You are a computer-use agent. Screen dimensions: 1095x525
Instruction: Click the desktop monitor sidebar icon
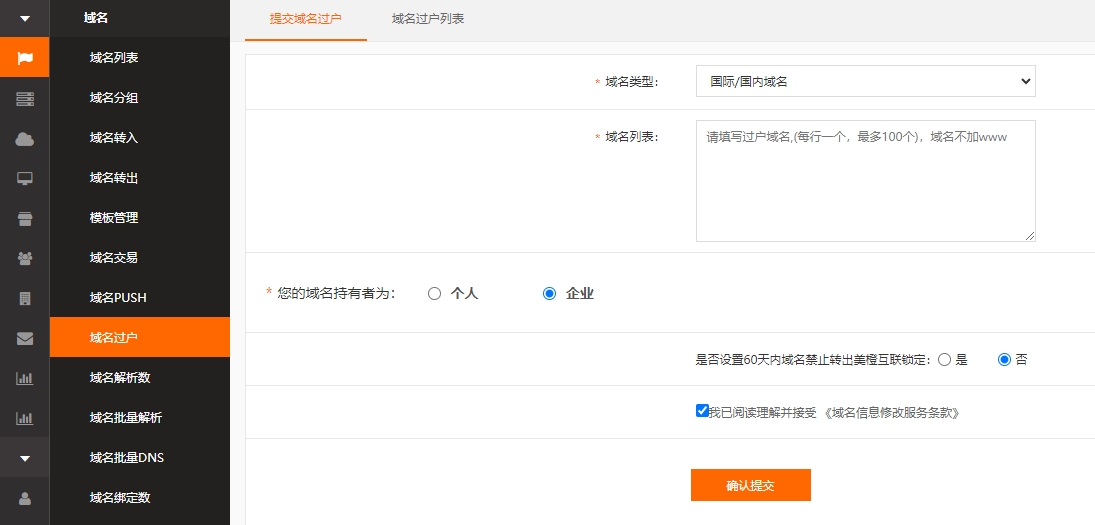pos(25,179)
